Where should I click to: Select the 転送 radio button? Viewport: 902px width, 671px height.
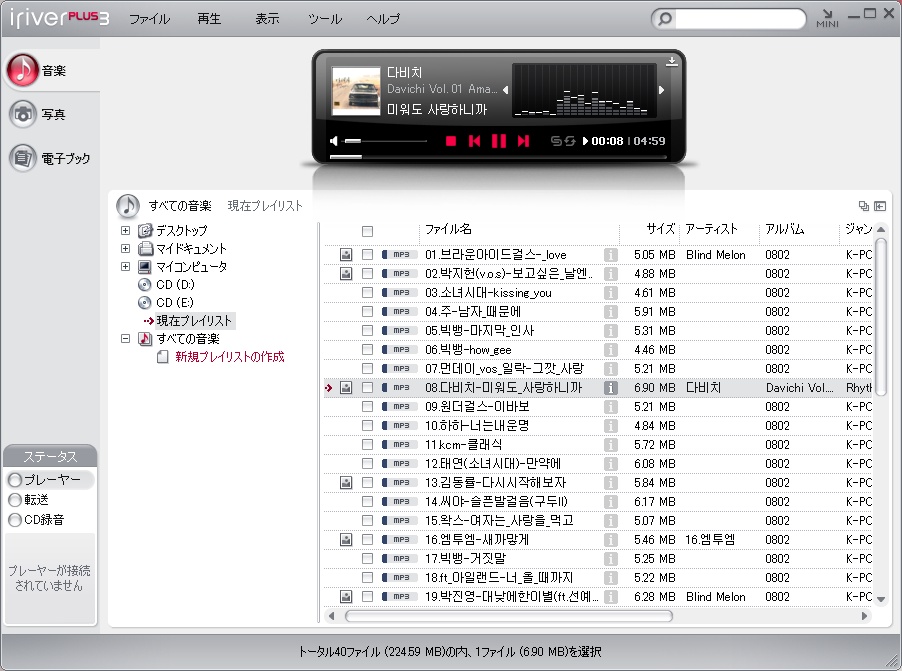coord(16,500)
